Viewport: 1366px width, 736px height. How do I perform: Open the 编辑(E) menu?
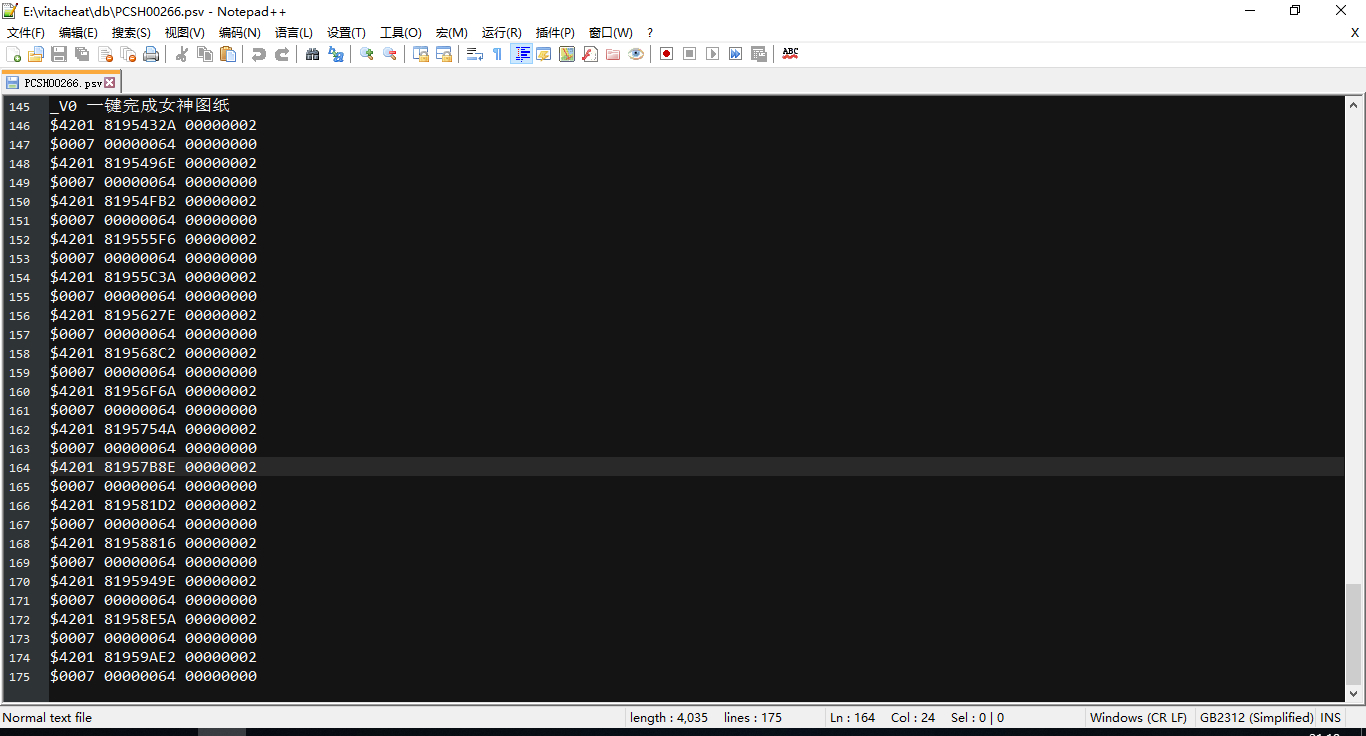pyautogui.click(x=78, y=33)
